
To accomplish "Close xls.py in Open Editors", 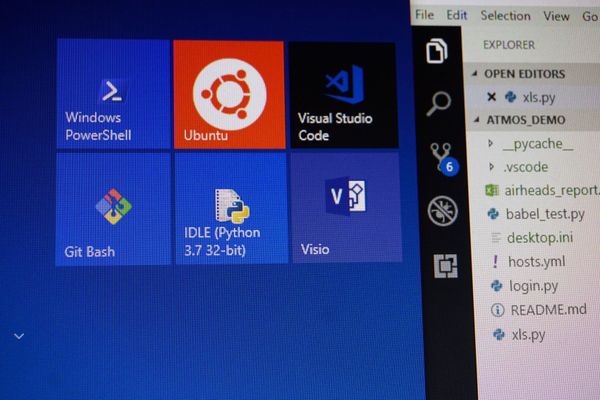I will pos(491,97).
